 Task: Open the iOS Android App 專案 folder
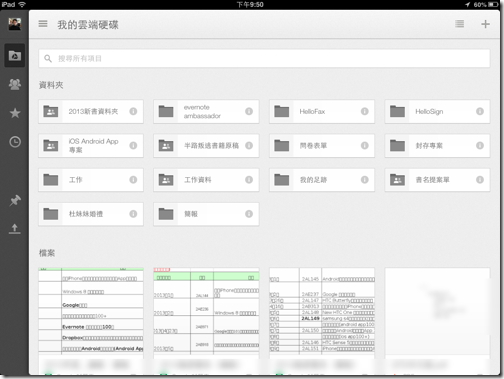coord(91,146)
